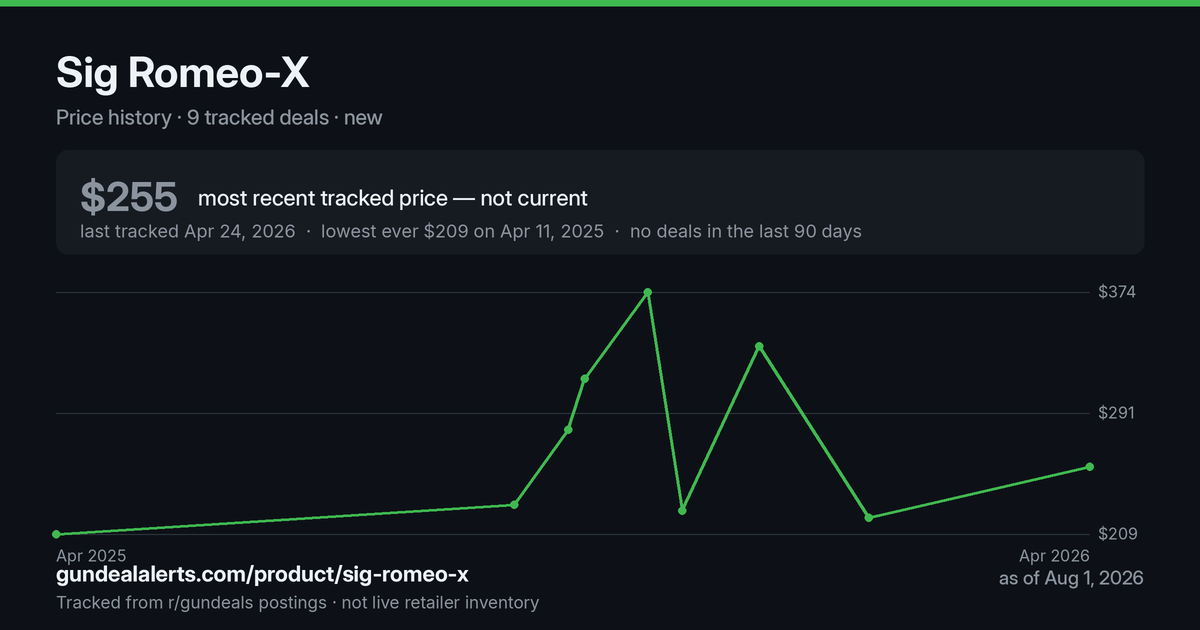The width and height of the screenshot is (1200, 630).
Task: Click the 'lowest ever $209 on Apr 11, 2025' text
Action: [462, 231]
